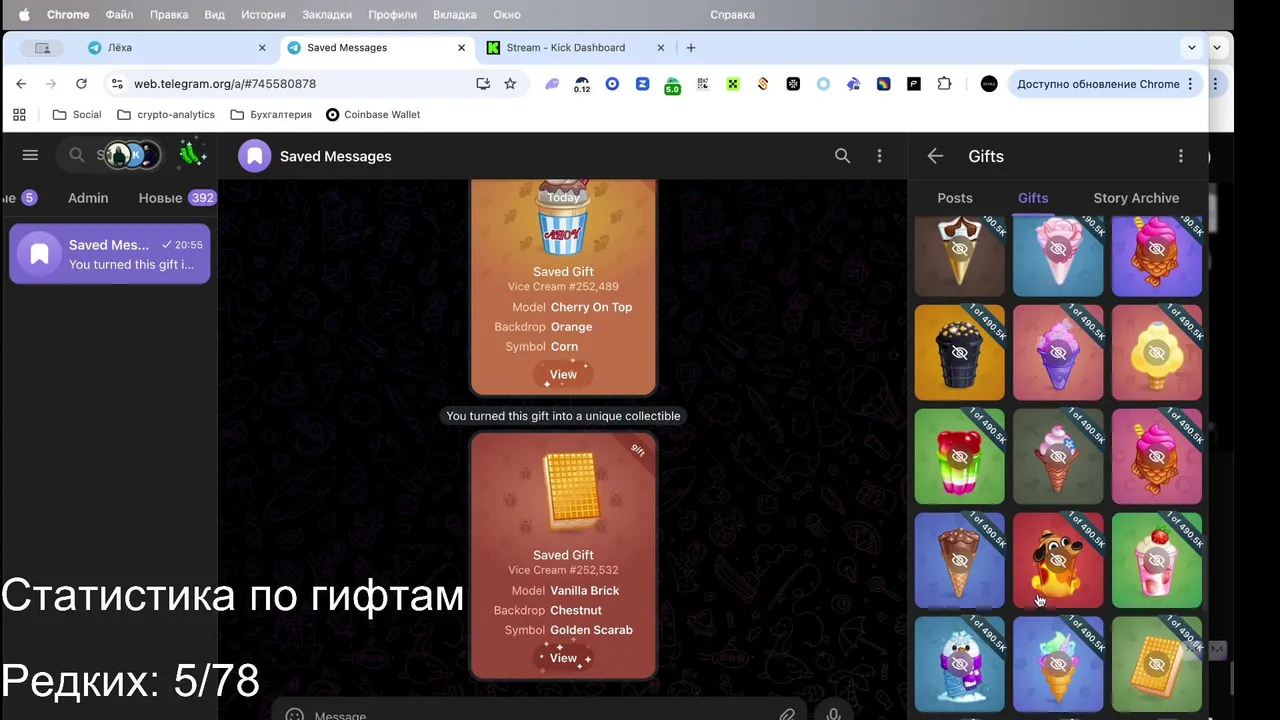
Task: Click the Message input field
Action: coord(540,715)
